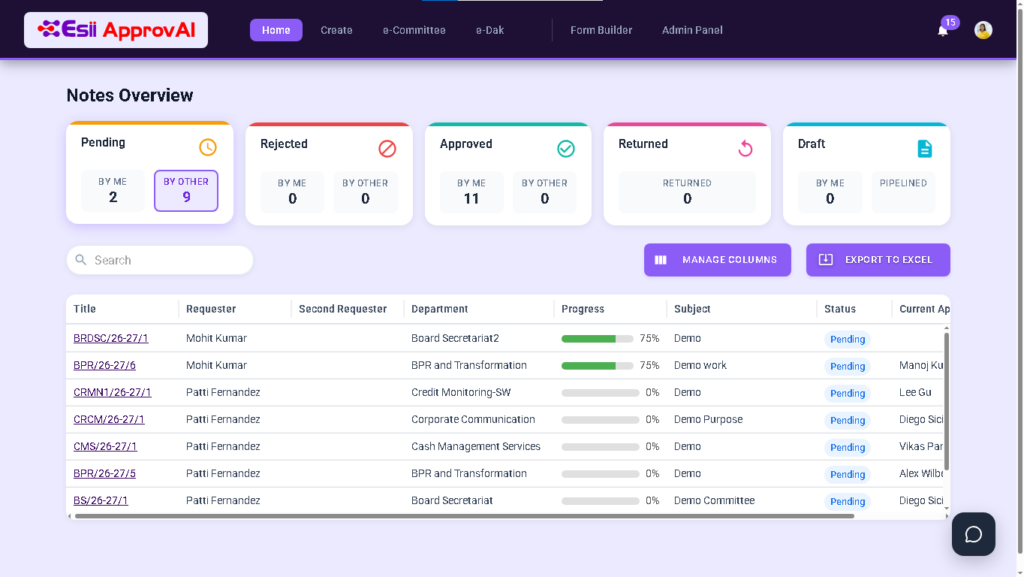Screen dimensions: 1024x577
Task: Click the Manage Columns button
Action: pos(717,260)
